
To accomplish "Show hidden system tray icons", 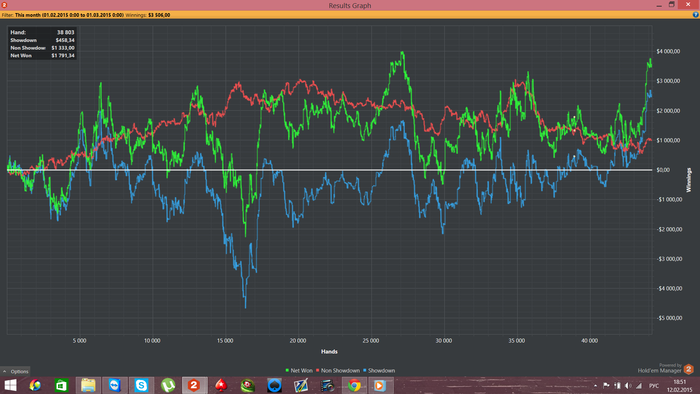I will coord(596,386).
